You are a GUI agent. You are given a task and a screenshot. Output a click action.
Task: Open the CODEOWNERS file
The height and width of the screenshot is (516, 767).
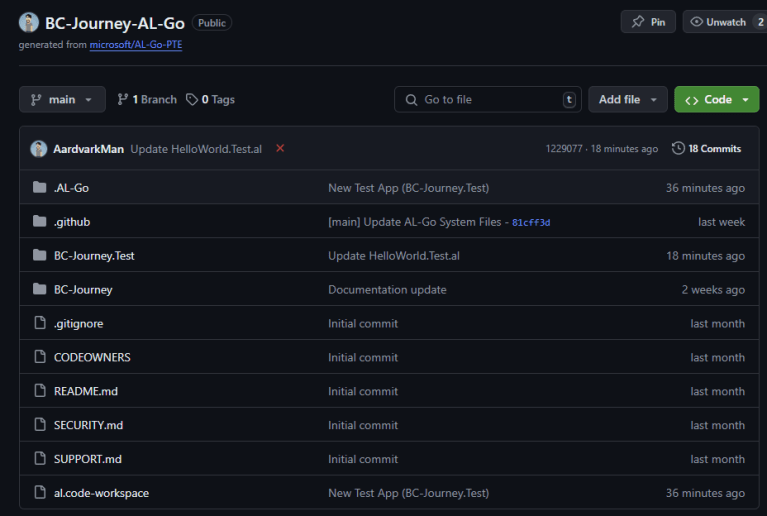(92, 357)
